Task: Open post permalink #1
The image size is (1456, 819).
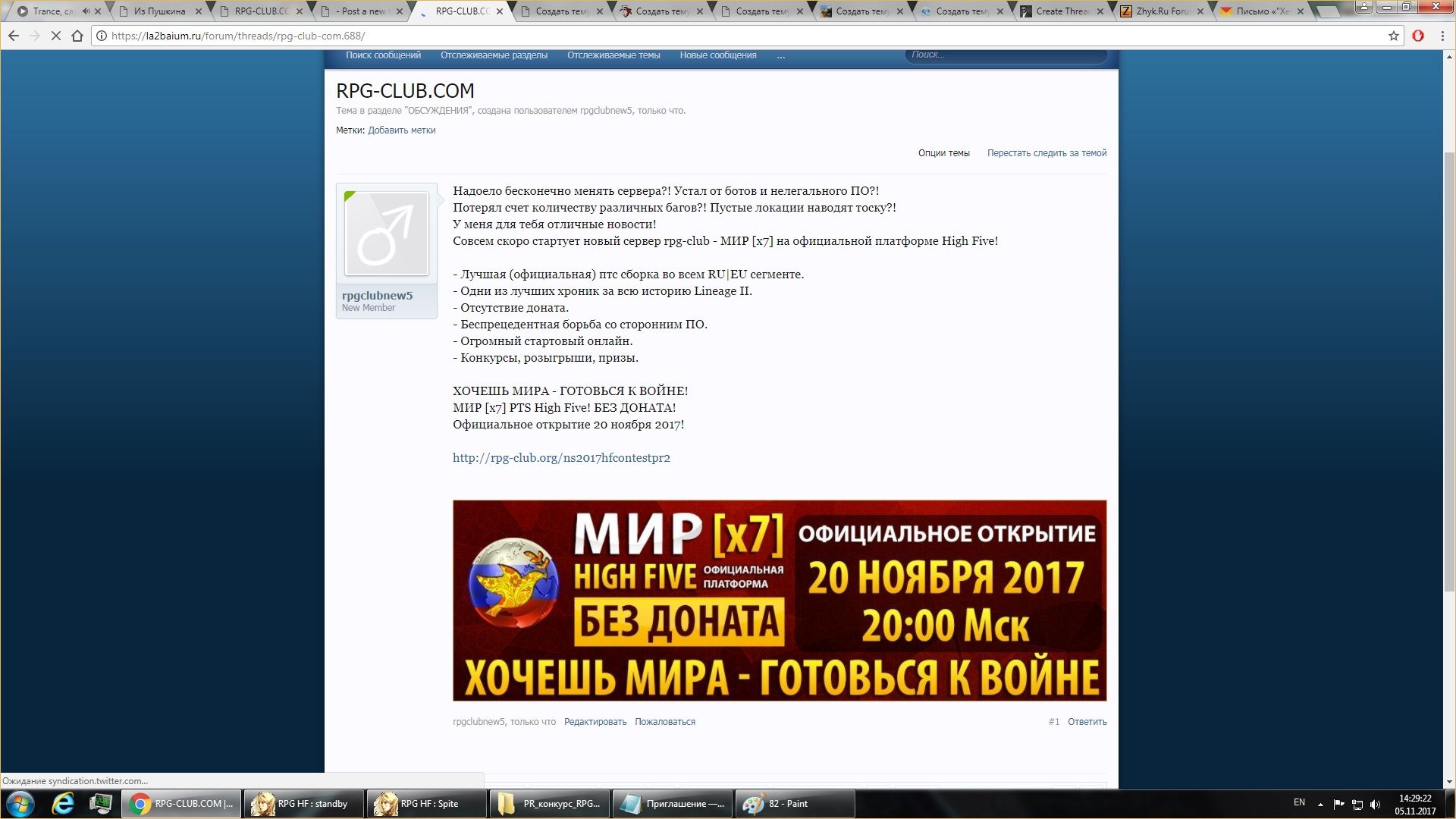Action: click(1053, 722)
